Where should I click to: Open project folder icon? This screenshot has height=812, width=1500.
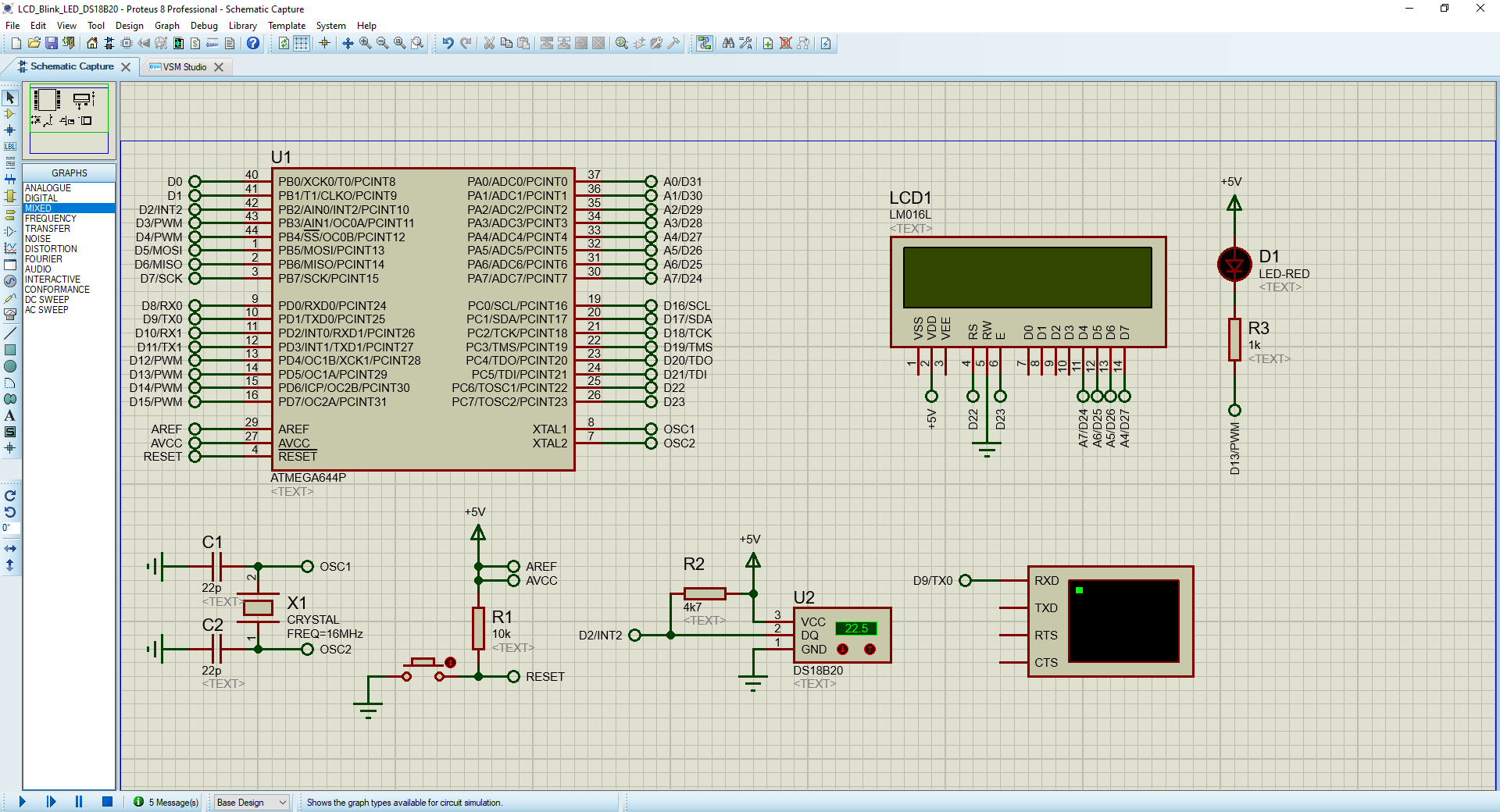tap(34, 44)
